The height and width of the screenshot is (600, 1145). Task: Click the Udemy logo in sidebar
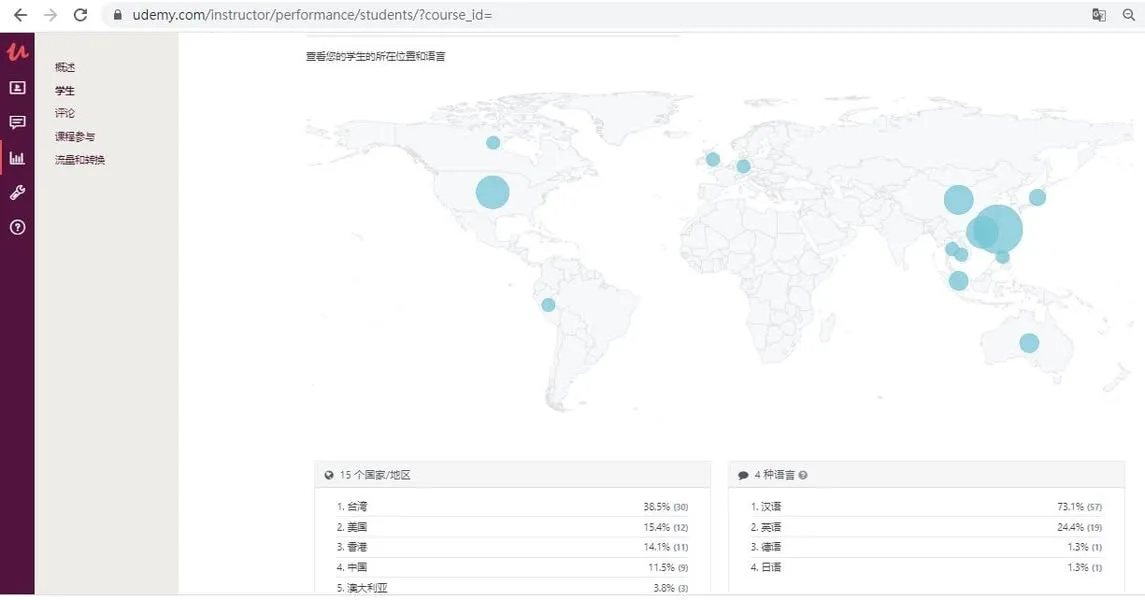[x=17, y=53]
